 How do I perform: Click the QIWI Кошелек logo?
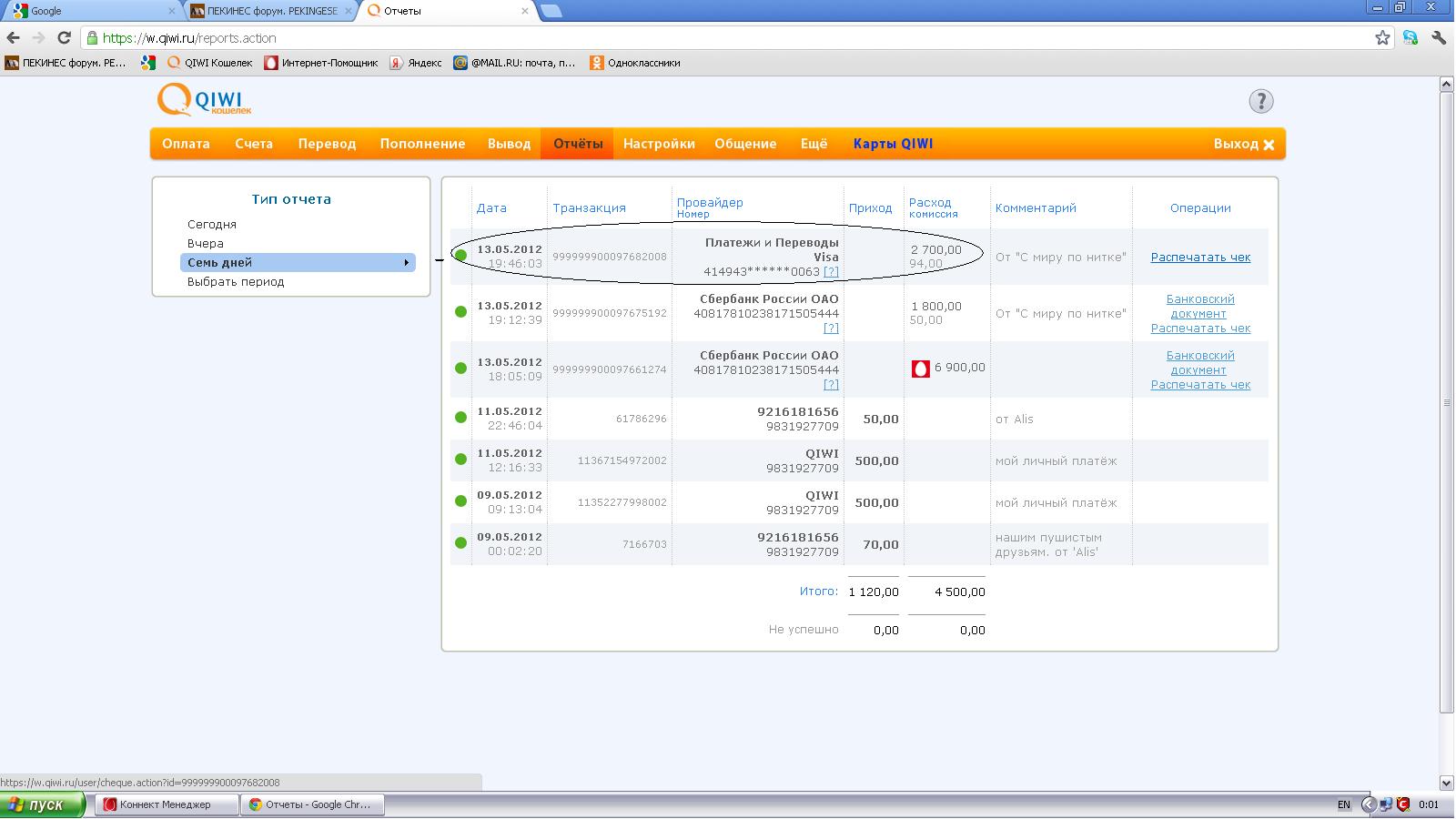pyautogui.click(x=204, y=100)
